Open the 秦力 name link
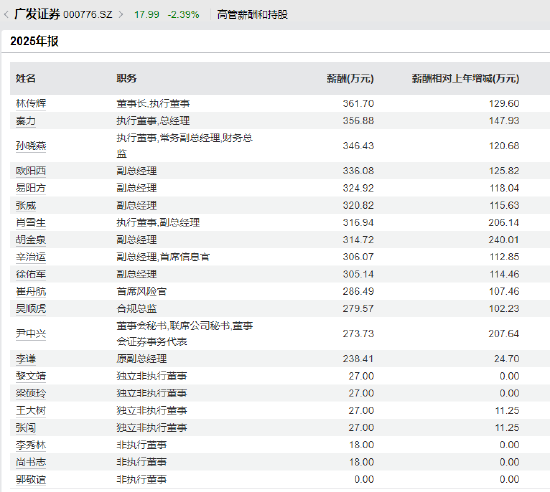This screenshot has width=550, height=492. pyautogui.click(x=26, y=121)
